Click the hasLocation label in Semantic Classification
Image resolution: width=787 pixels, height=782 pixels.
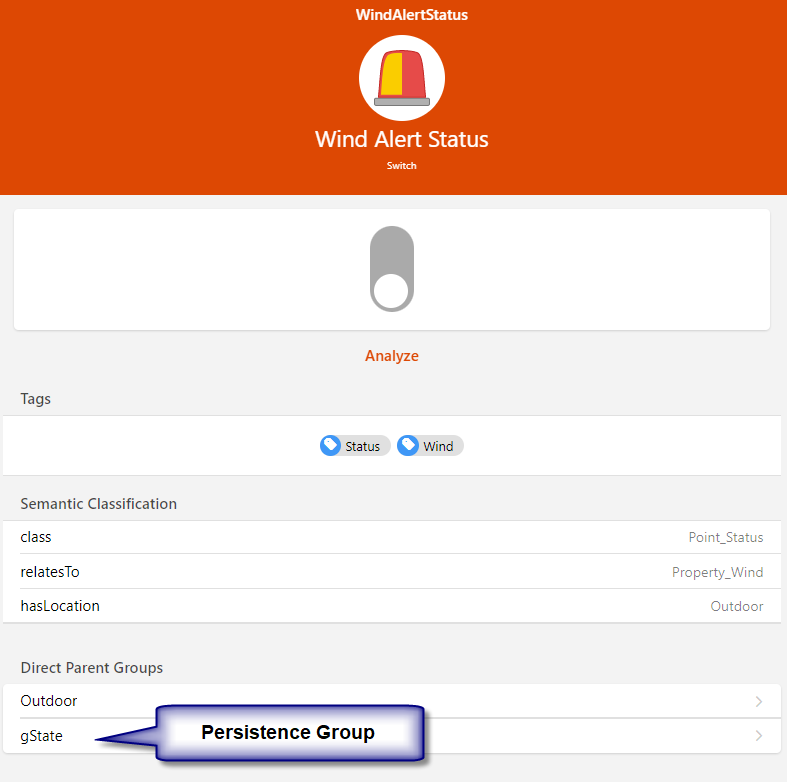point(60,606)
